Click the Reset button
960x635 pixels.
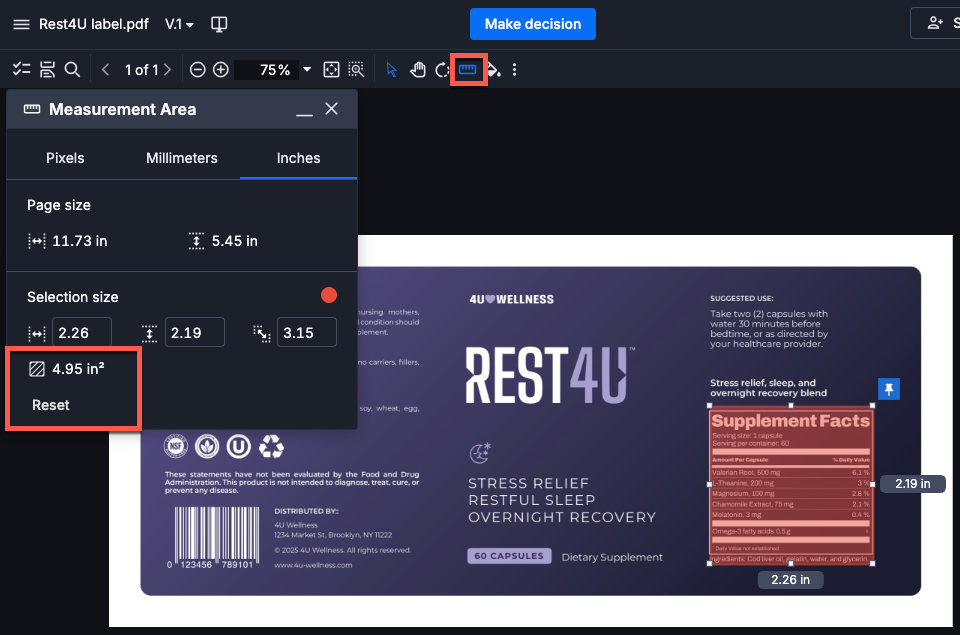[51, 405]
